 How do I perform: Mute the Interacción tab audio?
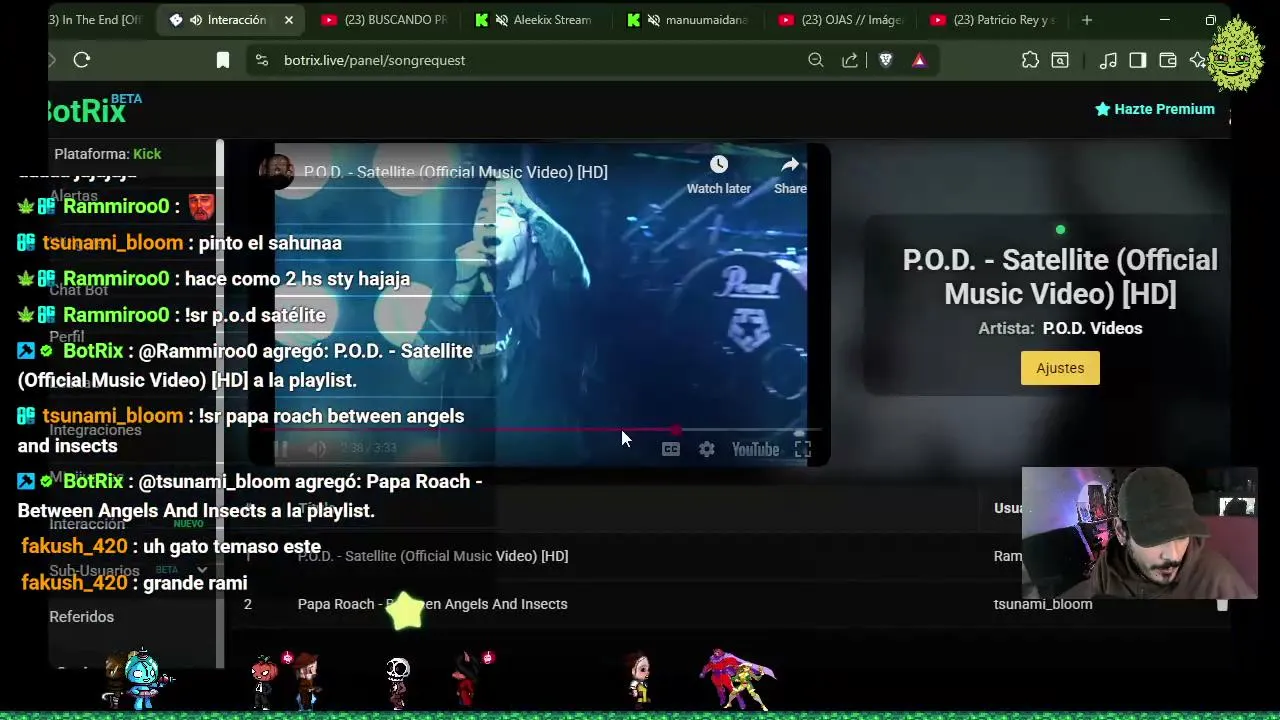click(x=197, y=20)
